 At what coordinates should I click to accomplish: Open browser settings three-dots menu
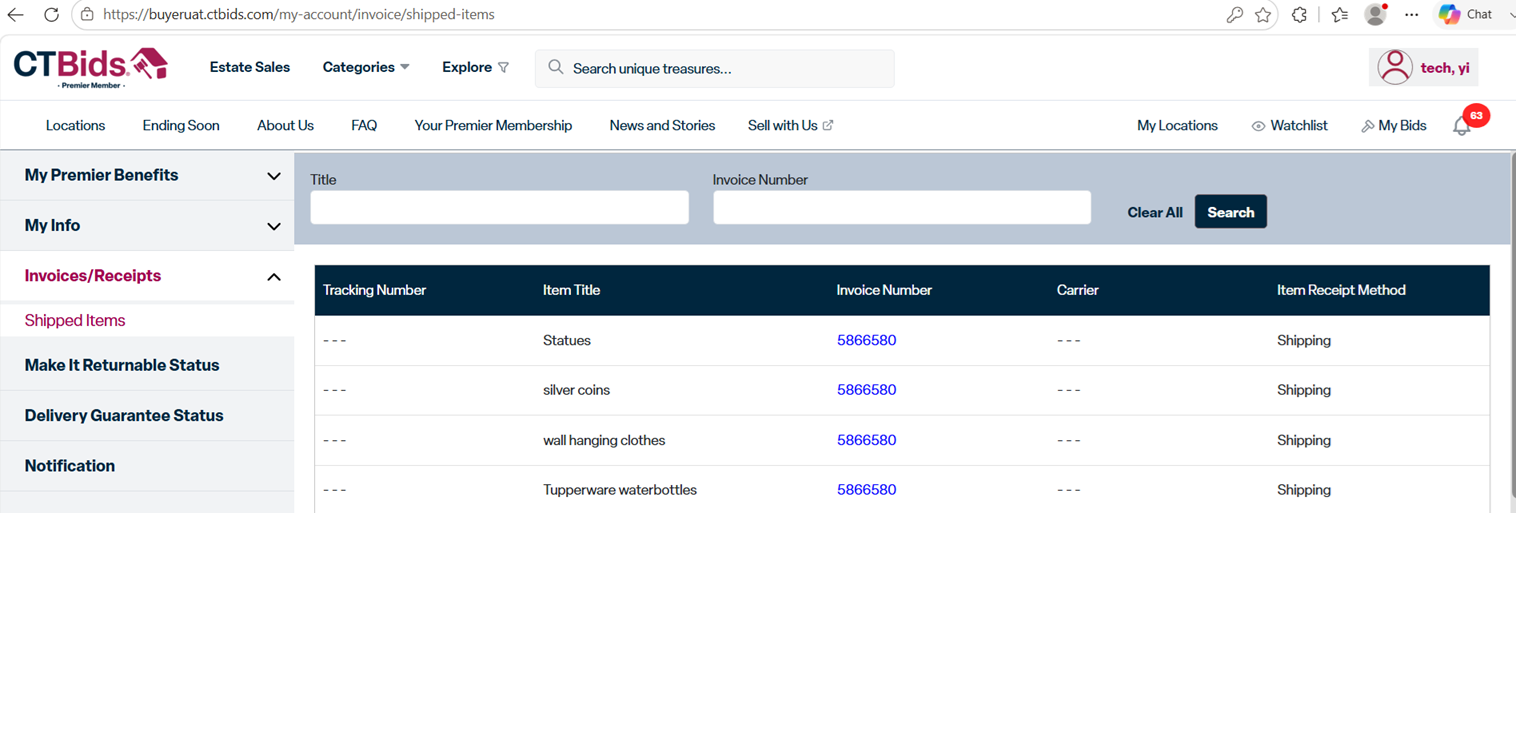(x=1411, y=15)
